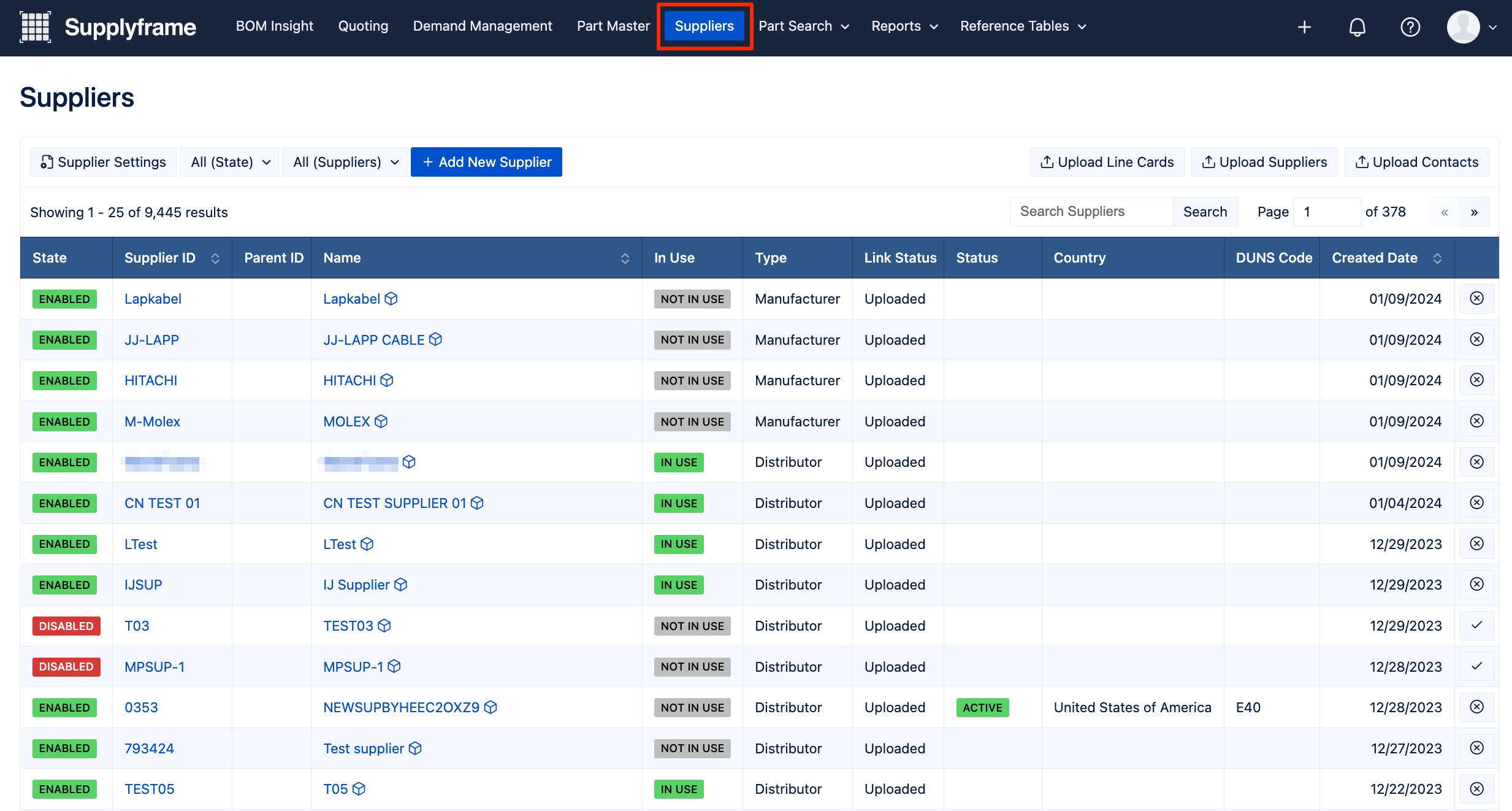Open the NEWSUPBYHEEC2OXZ9 supplier name link
Image resolution: width=1512 pixels, height=811 pixels.
[x=401, y=707]
